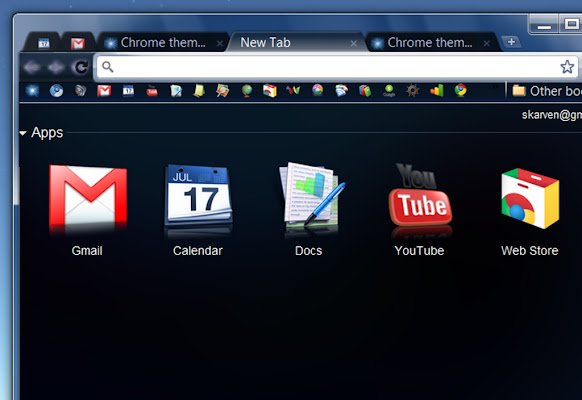This screenshot has height=400, width=582.
Task: Click the Web Store label text
Action: (x=530, y=251)
